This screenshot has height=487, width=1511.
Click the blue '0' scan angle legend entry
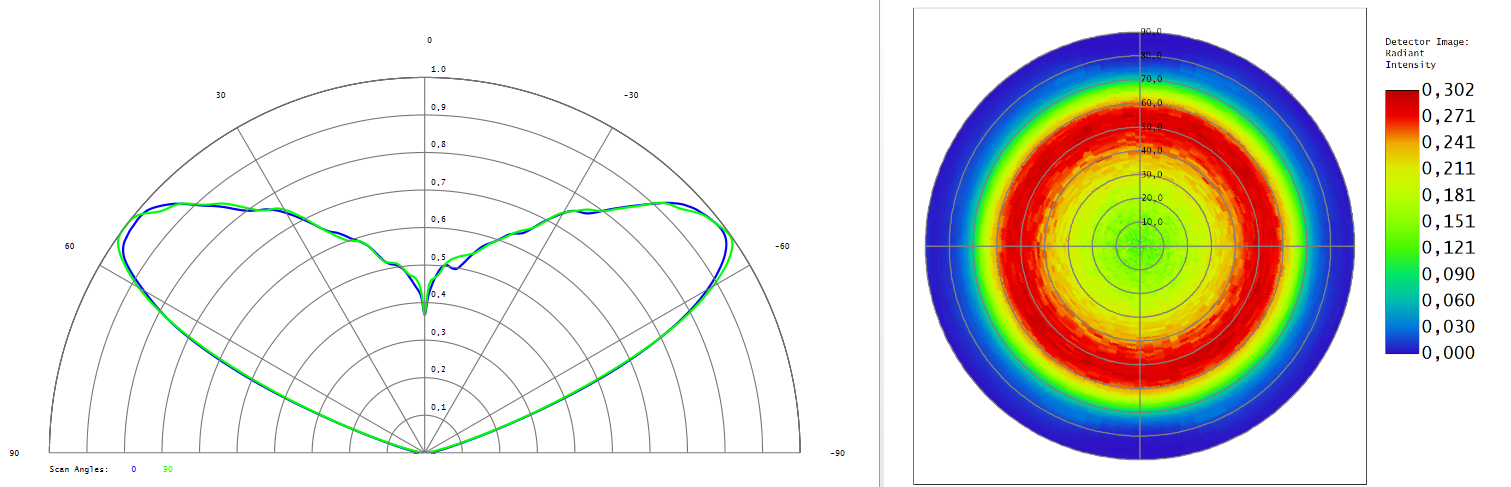(x=134, y=468)
